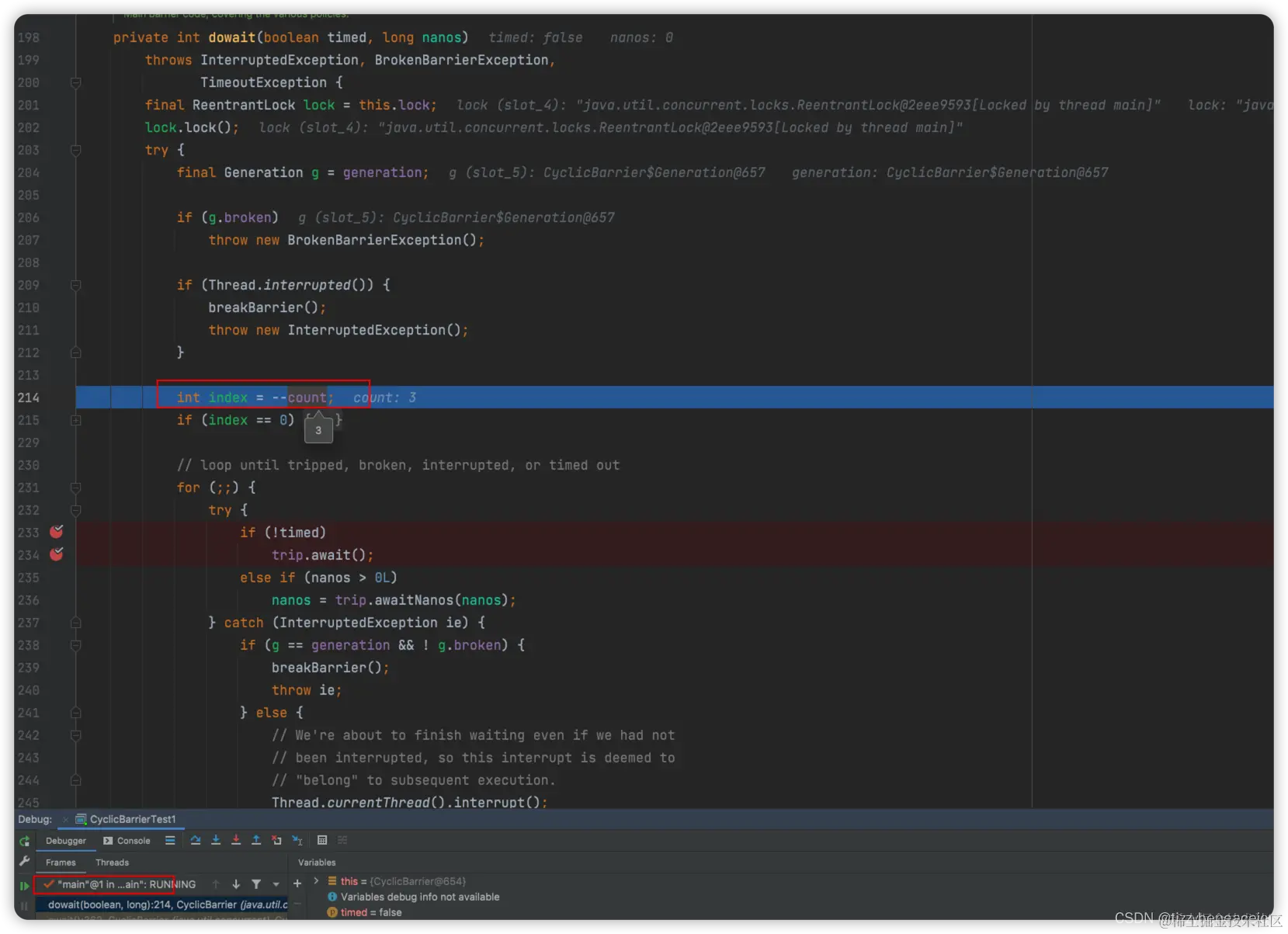
Task: Toggle the breakpoint on line 234
Action: tap(56, 554)
